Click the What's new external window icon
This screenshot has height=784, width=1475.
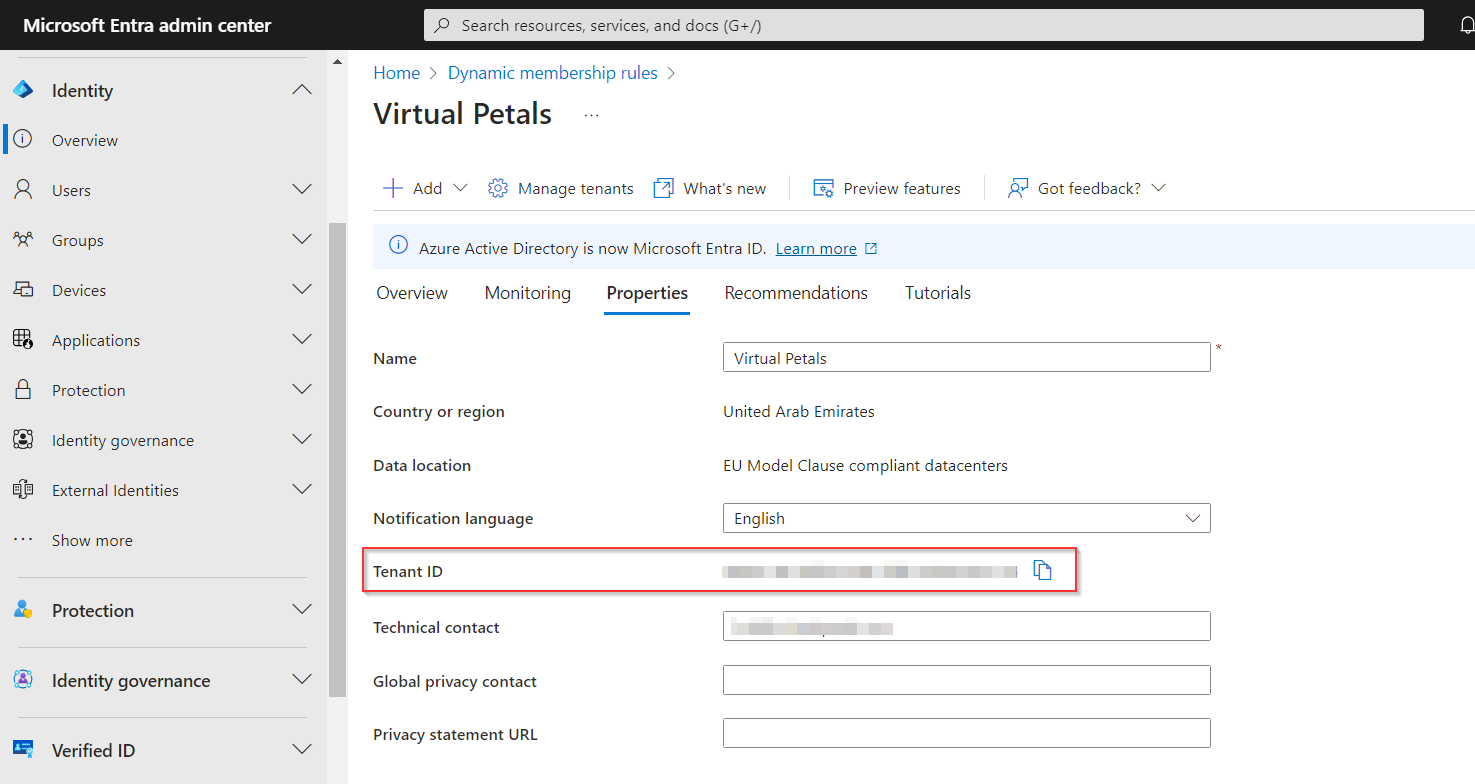663,188
